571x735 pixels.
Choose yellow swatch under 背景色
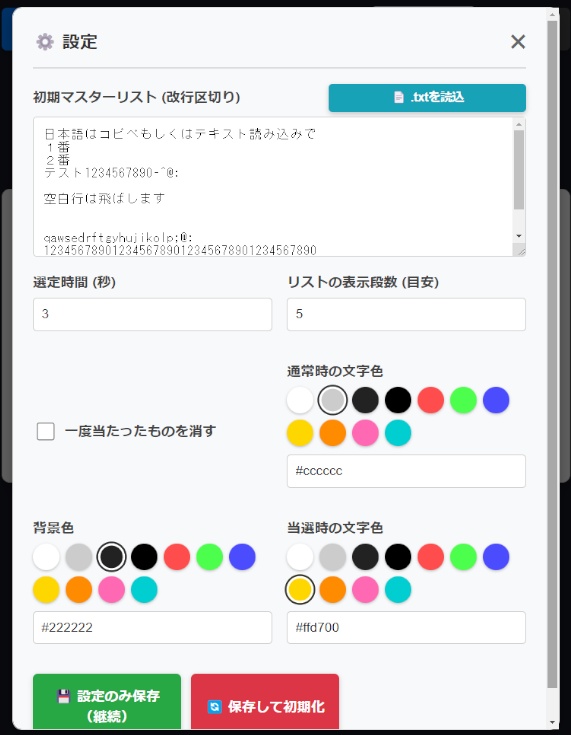point(46,590)
